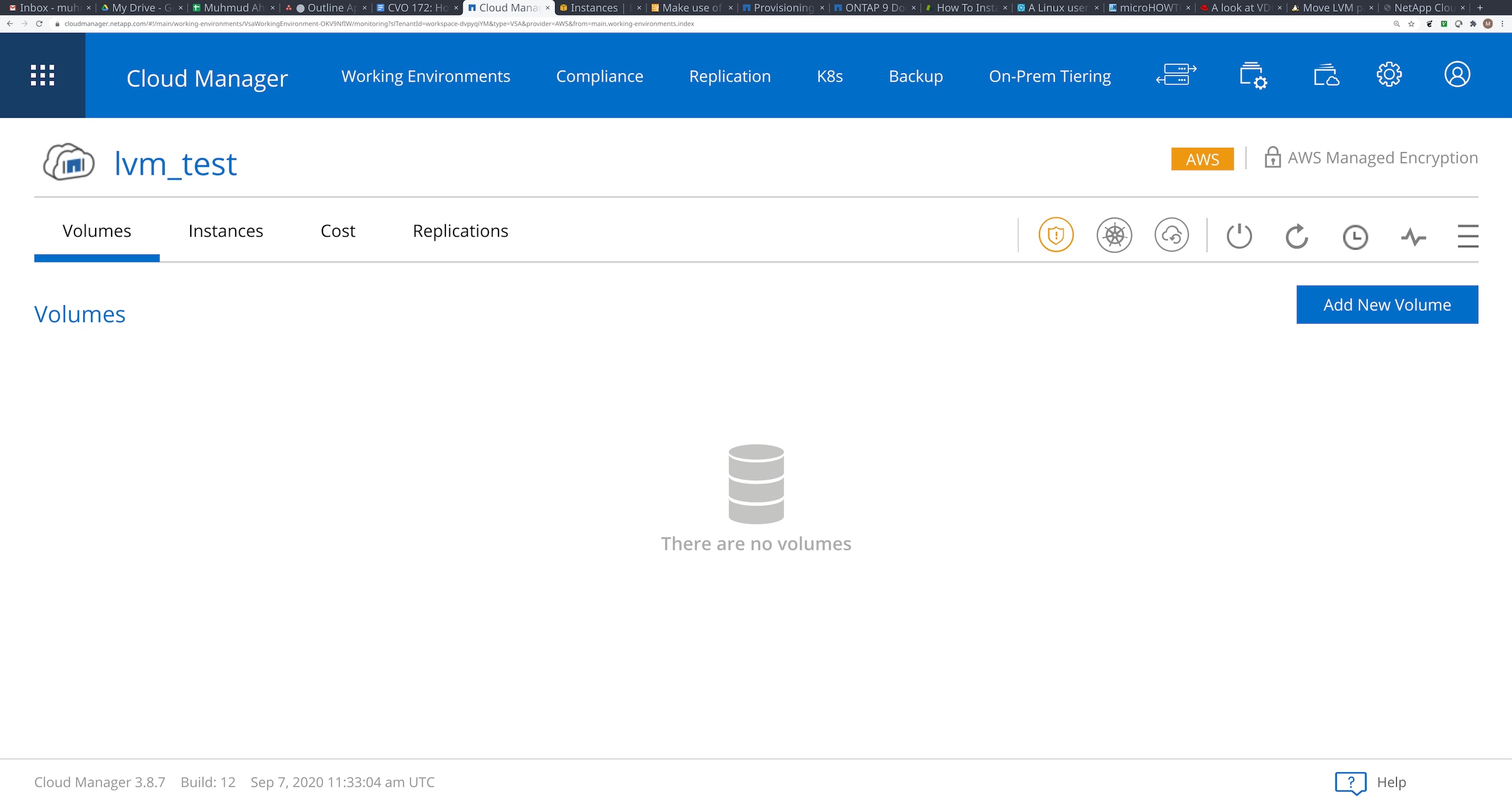Switch to the Move LVM browser tab

point(1332,8)
